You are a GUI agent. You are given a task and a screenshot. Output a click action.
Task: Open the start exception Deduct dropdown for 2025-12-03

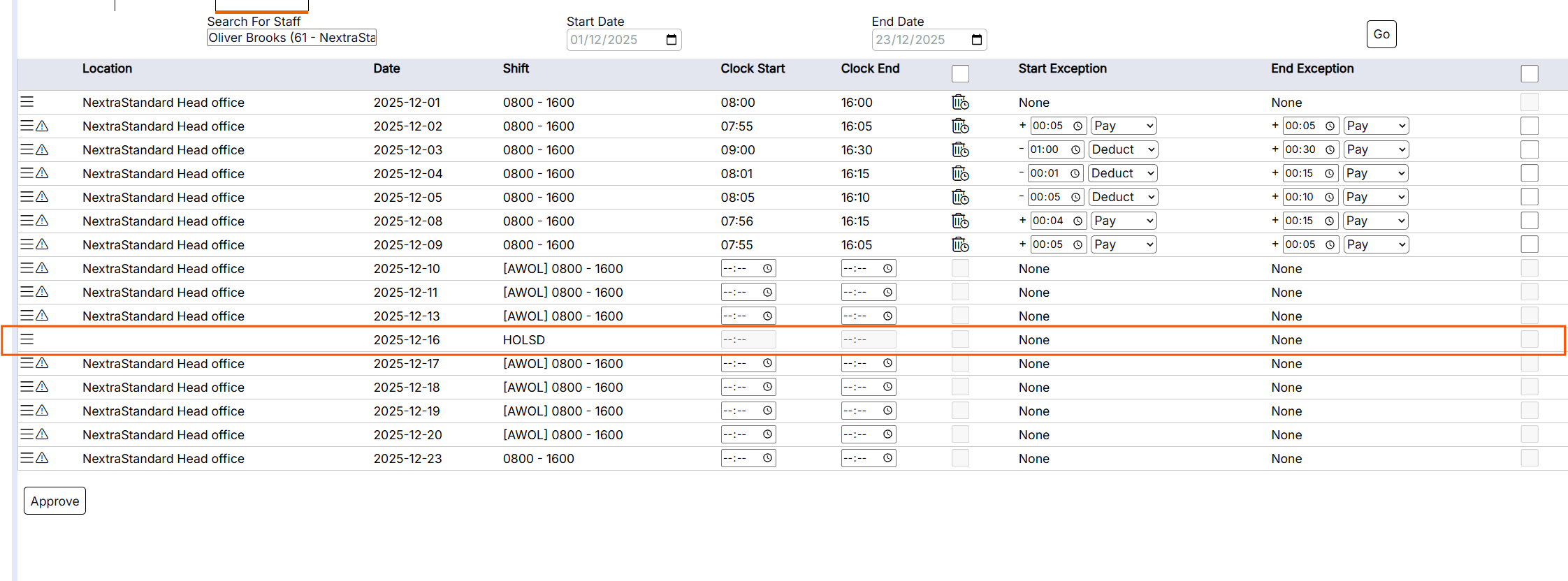click(1123, 149)
